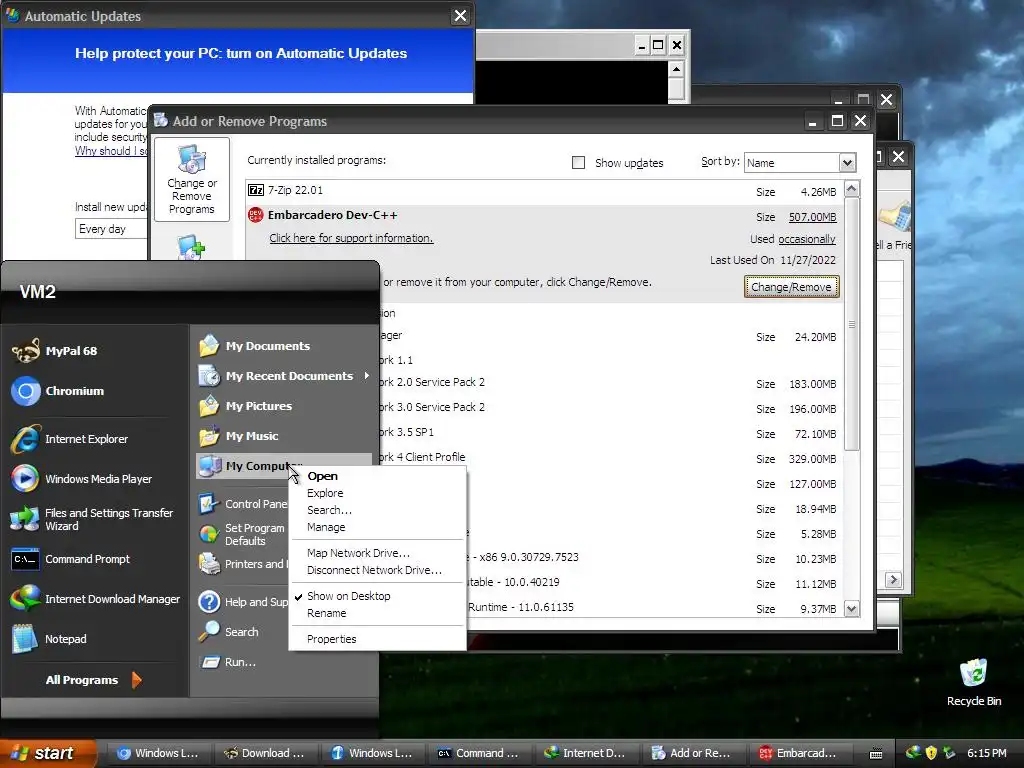Toggle Show updates checkbox
Viewport: 1024px width, 768px height.
click(578, 163)
